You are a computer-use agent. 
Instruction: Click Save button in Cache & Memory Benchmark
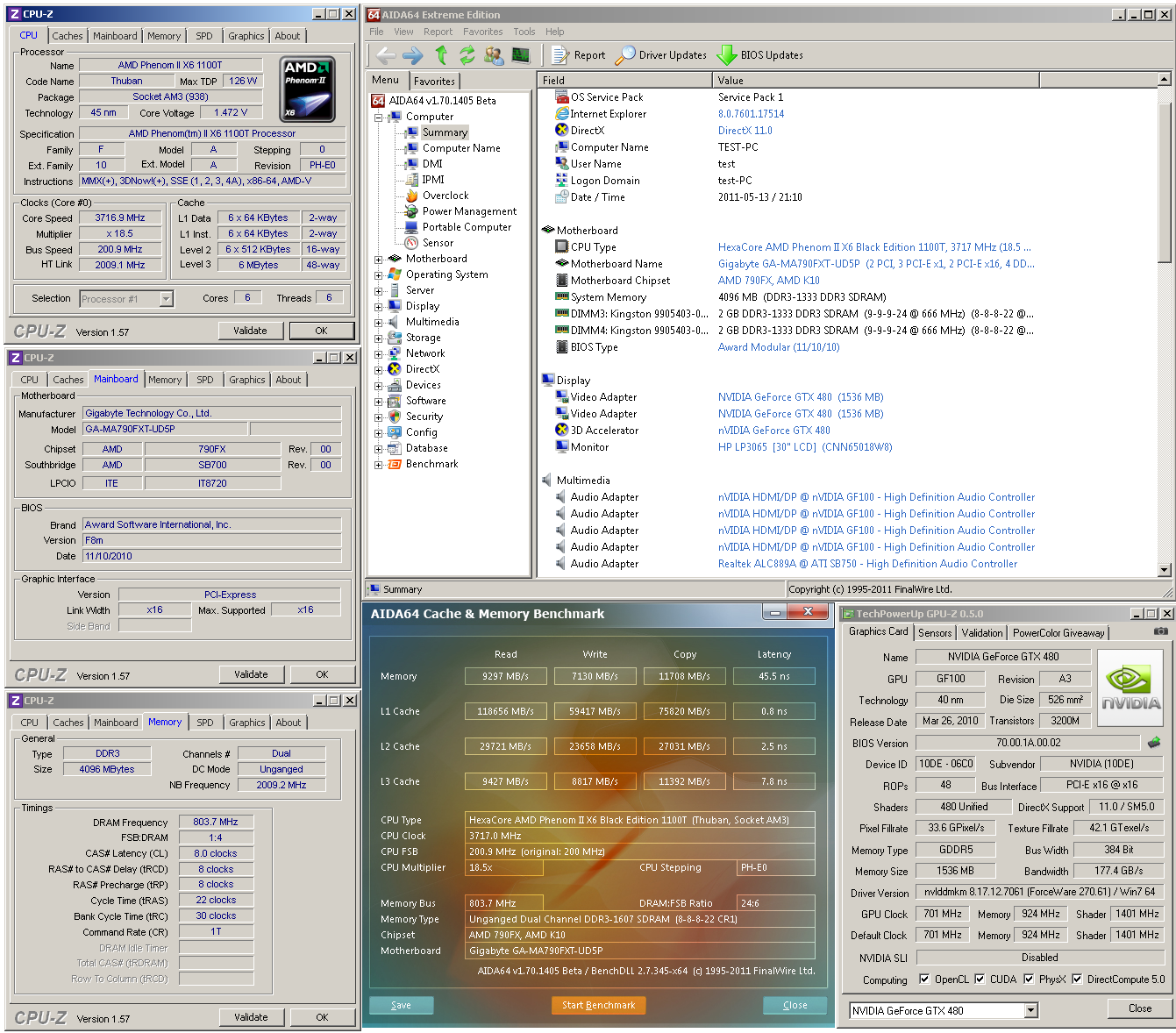(401, 1005)
